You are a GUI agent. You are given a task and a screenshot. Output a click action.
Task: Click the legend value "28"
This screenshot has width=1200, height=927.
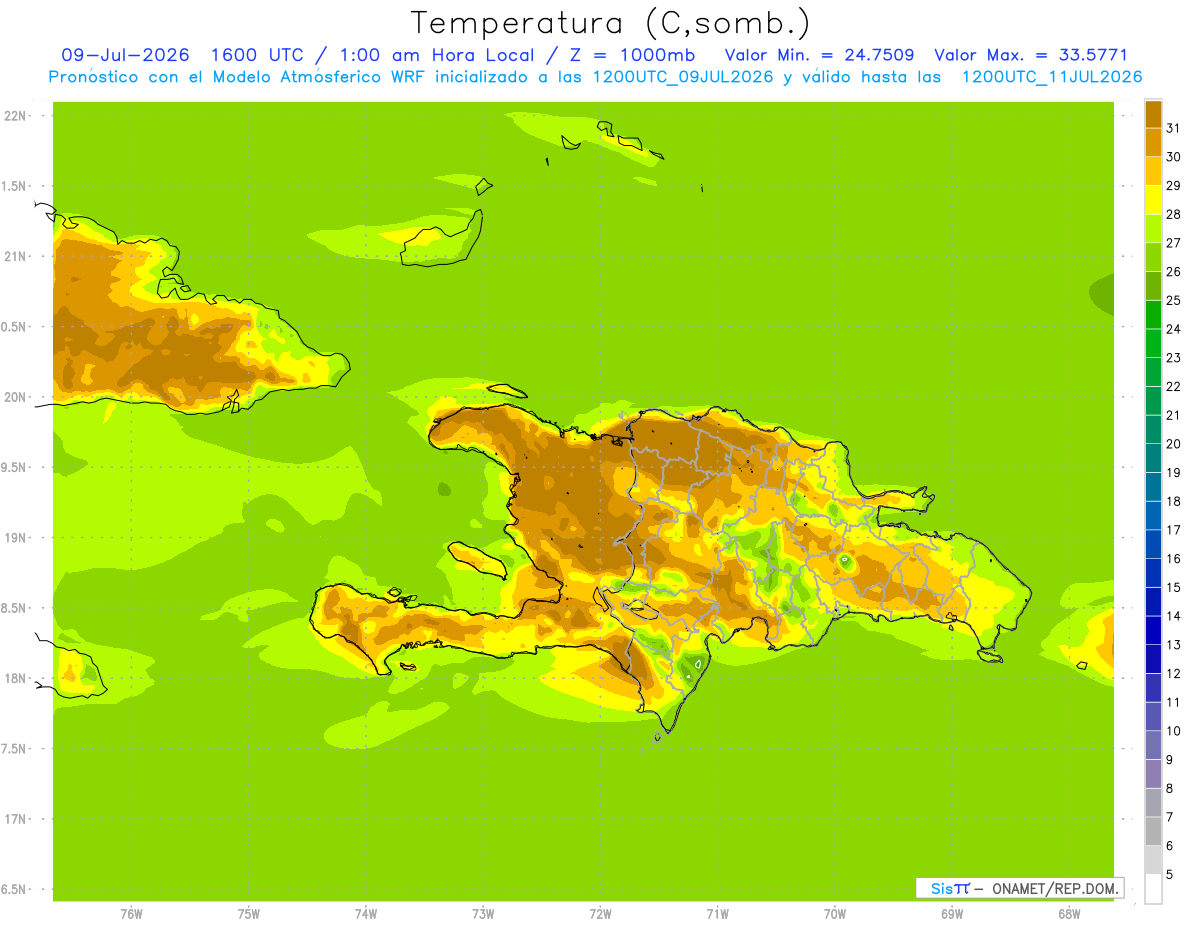click(x=1173, y=214)
